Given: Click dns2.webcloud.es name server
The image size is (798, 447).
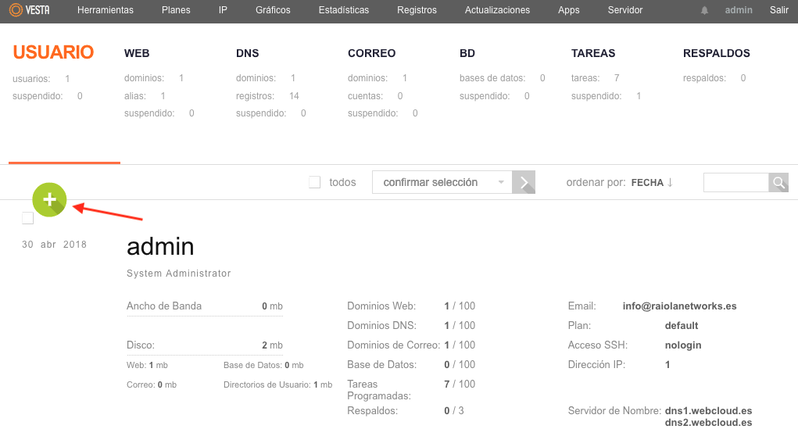Looking at the screenshot, I should click(x=708, y=423).
